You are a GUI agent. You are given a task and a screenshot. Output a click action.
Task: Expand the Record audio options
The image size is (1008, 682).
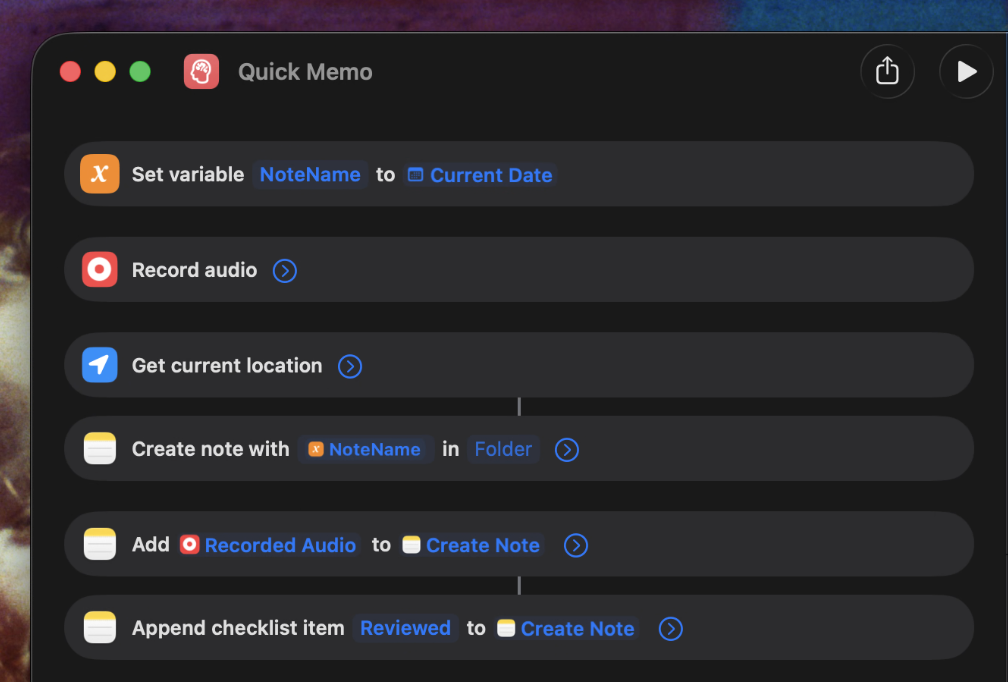tap(285, 271)
